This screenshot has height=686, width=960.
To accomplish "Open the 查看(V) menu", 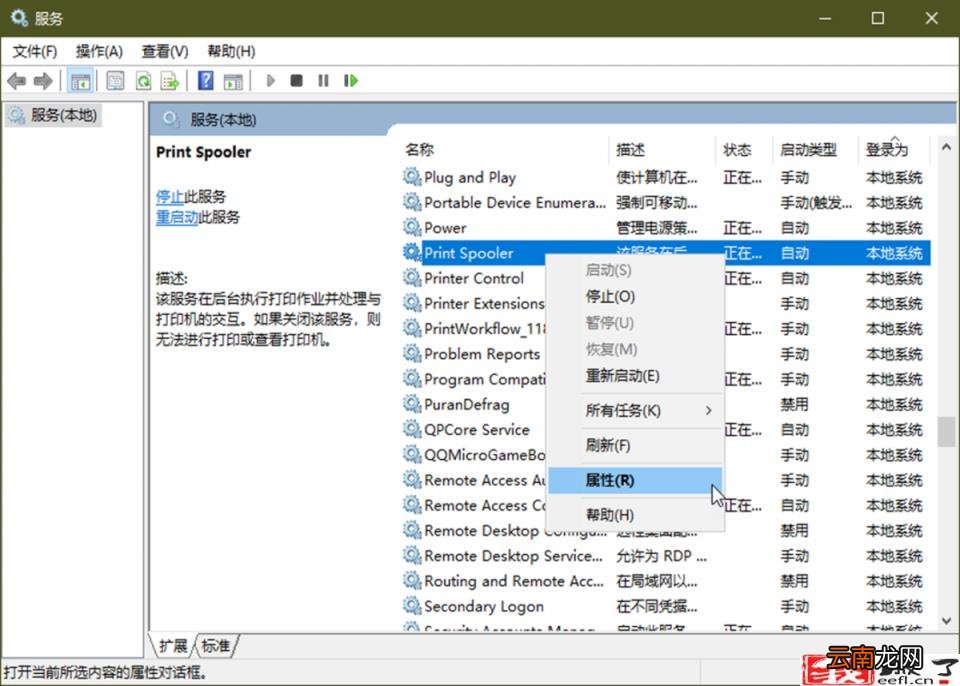I will 165,51.
